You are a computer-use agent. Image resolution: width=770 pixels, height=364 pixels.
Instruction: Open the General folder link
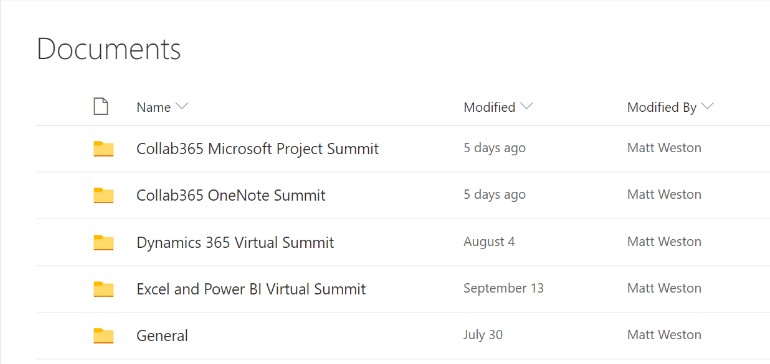(162, 336)
